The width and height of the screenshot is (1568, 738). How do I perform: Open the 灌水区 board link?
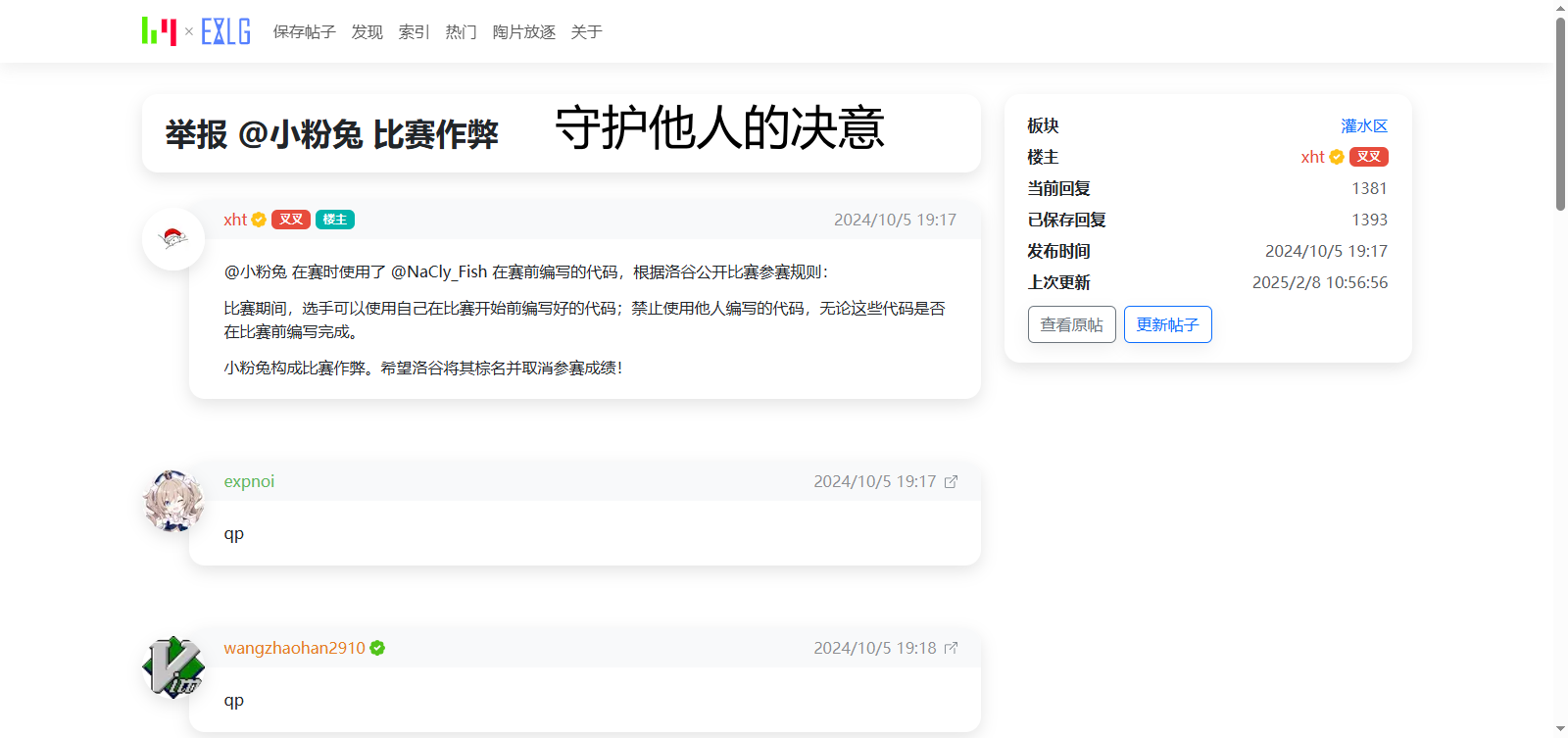1364,125
